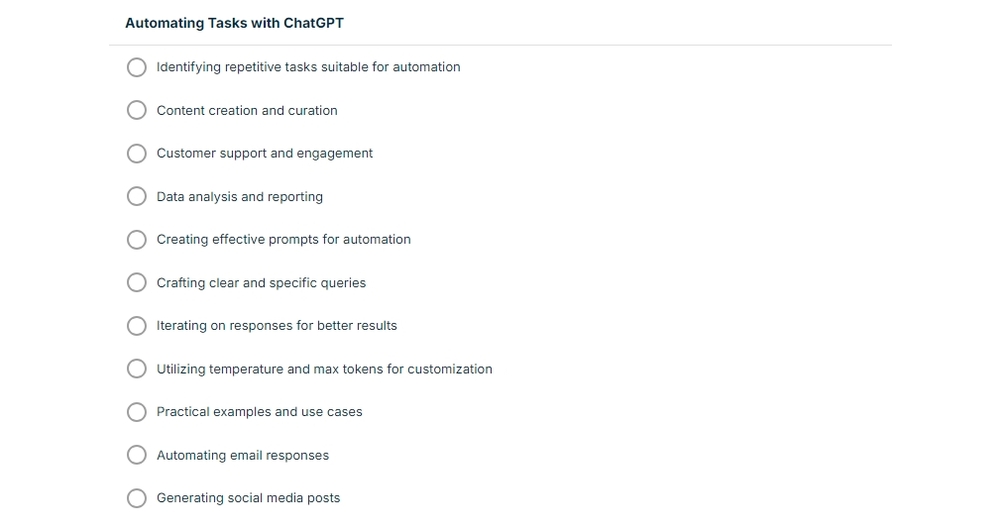Open 'Generating social media posts' lesson text
The height and width of the screenshot is (529, 1005).
(249, 498)
